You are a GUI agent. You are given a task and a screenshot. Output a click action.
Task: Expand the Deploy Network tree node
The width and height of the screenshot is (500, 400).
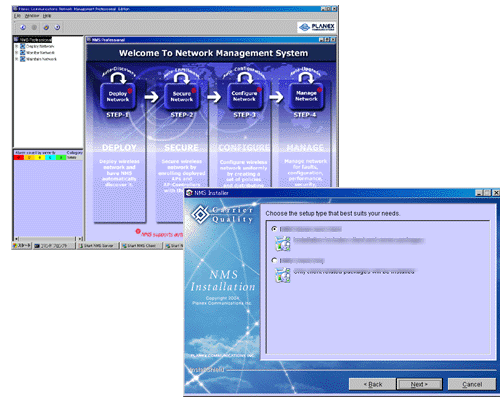[x=16, y=46]
